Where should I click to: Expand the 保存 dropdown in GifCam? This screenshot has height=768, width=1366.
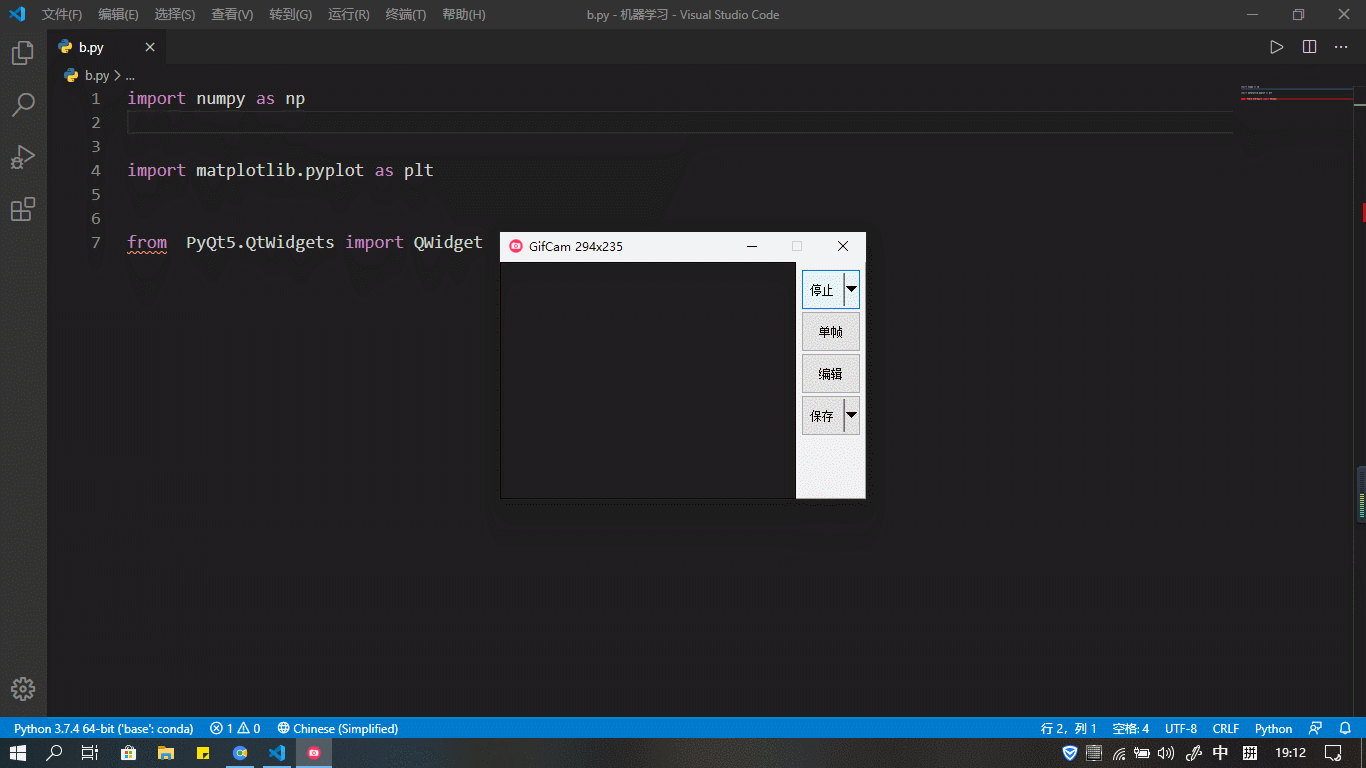(x=851, y=415)
